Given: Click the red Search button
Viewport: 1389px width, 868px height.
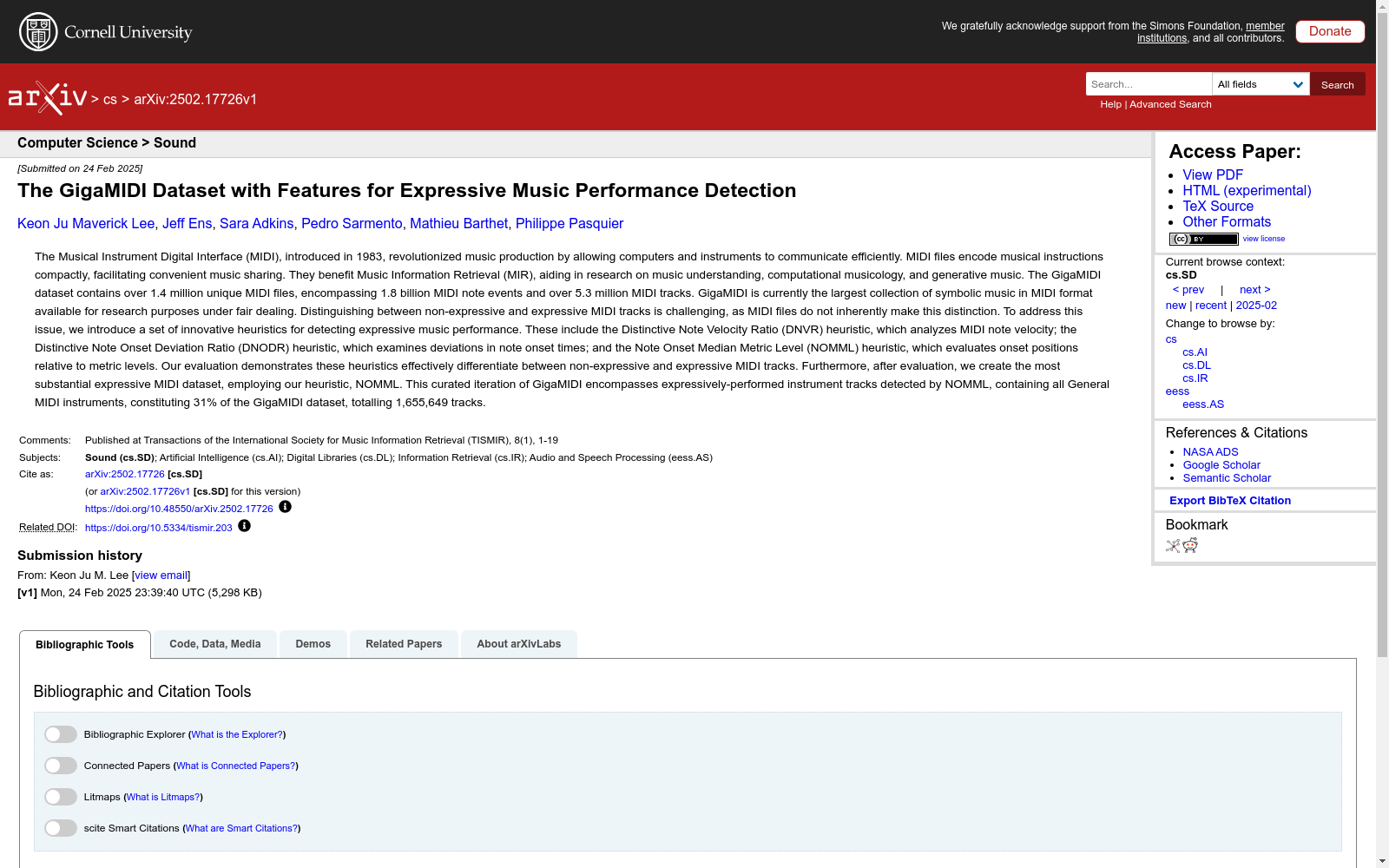Looking at the screenshot, I should [x=1338, y=84].
